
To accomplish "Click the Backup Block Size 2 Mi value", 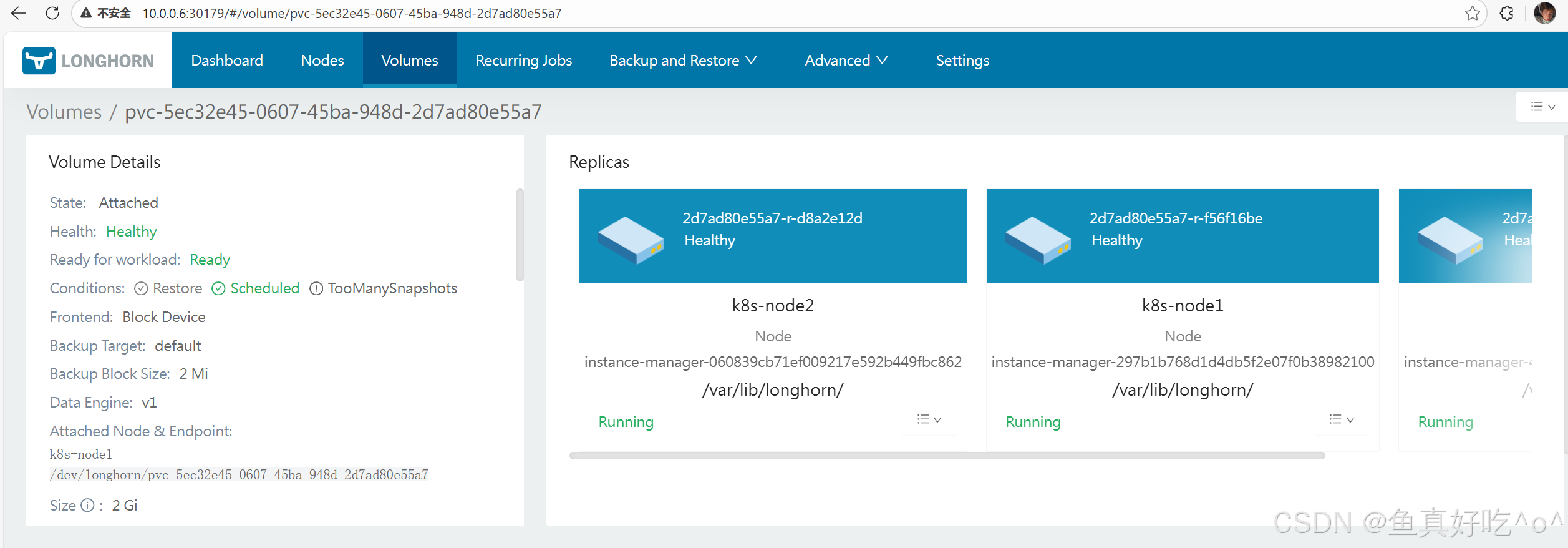I will click(x=194, y=374).
